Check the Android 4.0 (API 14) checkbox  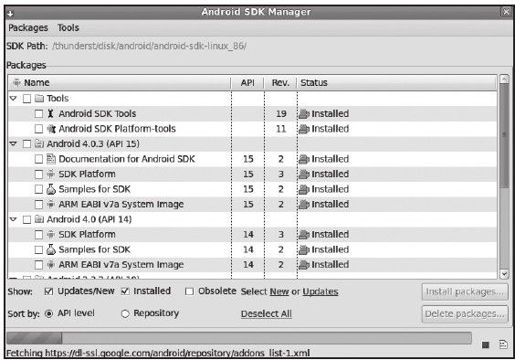[x=27, y=219]
